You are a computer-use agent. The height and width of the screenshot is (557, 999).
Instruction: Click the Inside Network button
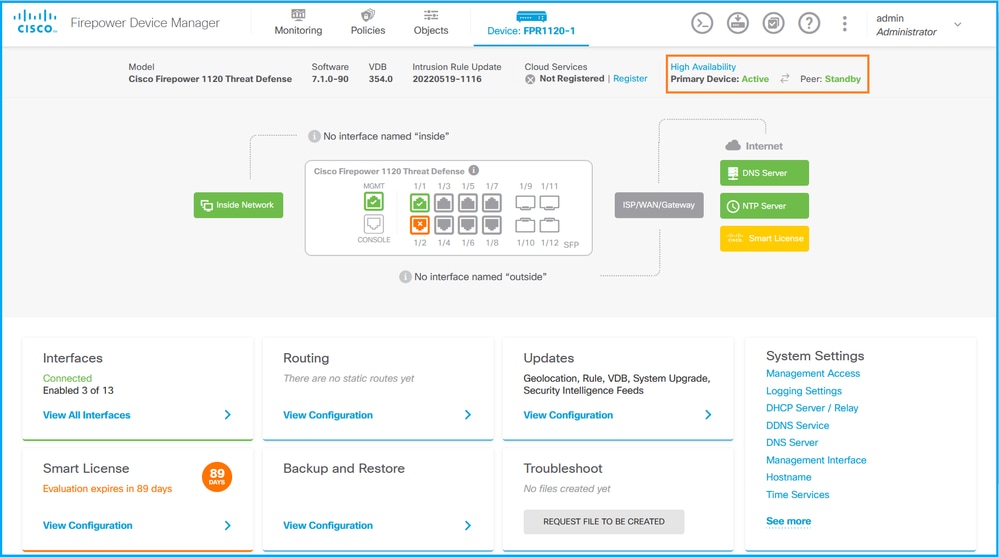click(238, 205)
